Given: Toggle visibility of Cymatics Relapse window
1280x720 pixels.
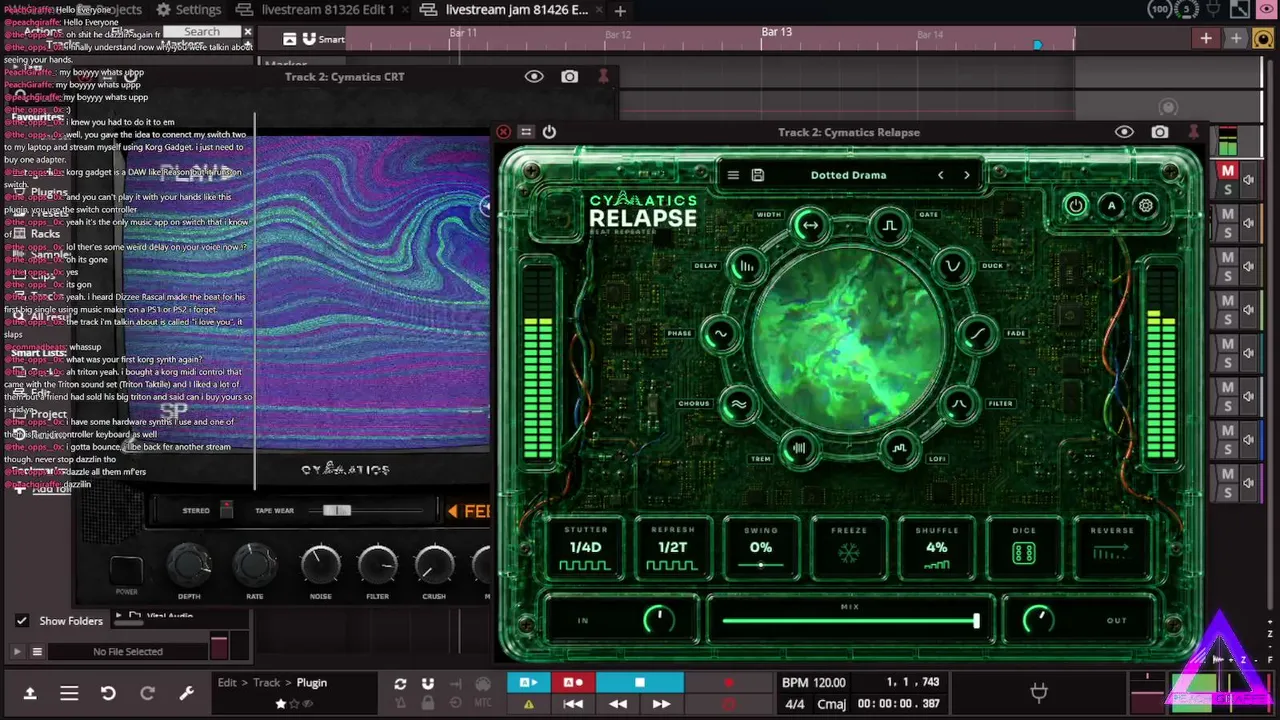Looking at the screenshot, I should coord(1125,132).
